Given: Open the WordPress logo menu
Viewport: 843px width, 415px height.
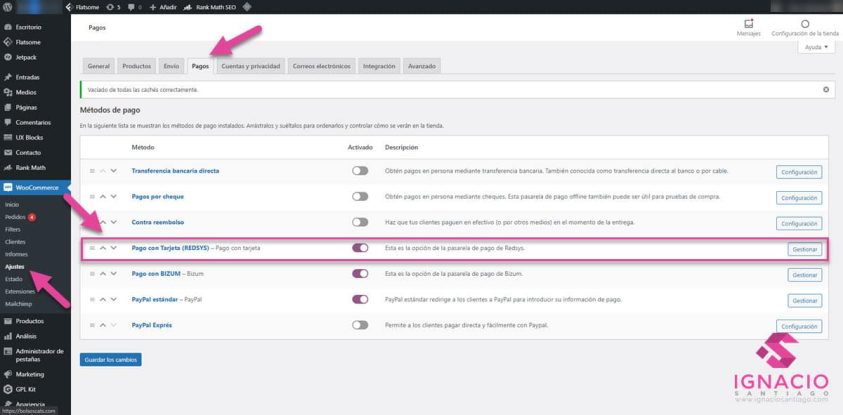Looking at the screenshot, I should (x=8, y=8).
